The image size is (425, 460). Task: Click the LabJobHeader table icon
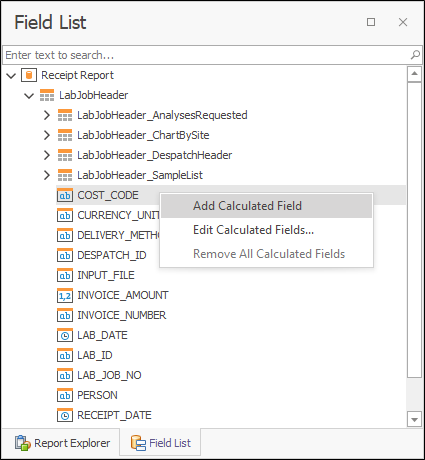[x=47, y=95]
